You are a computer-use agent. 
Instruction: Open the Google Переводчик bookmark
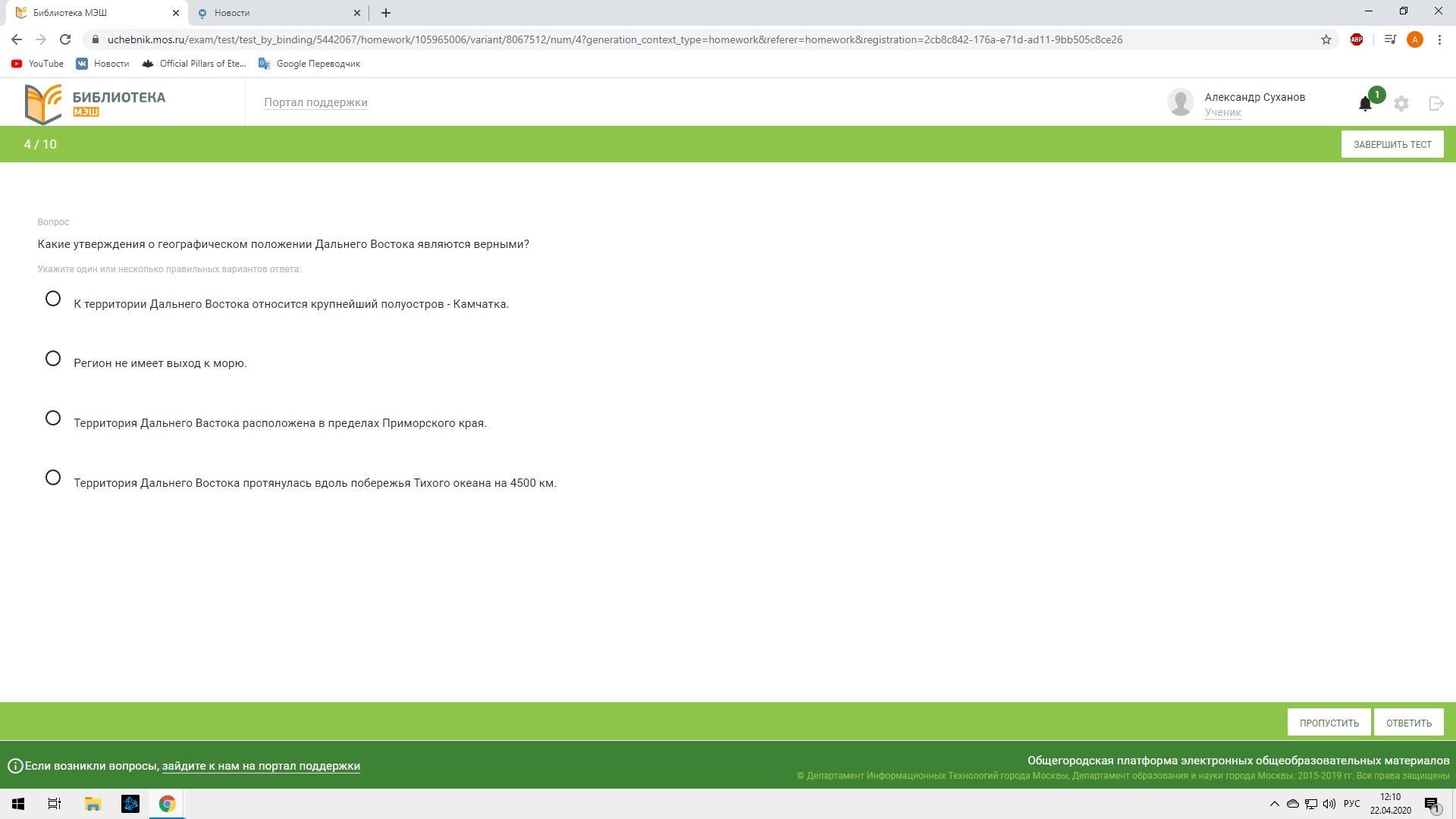click(x=309, y=64)
